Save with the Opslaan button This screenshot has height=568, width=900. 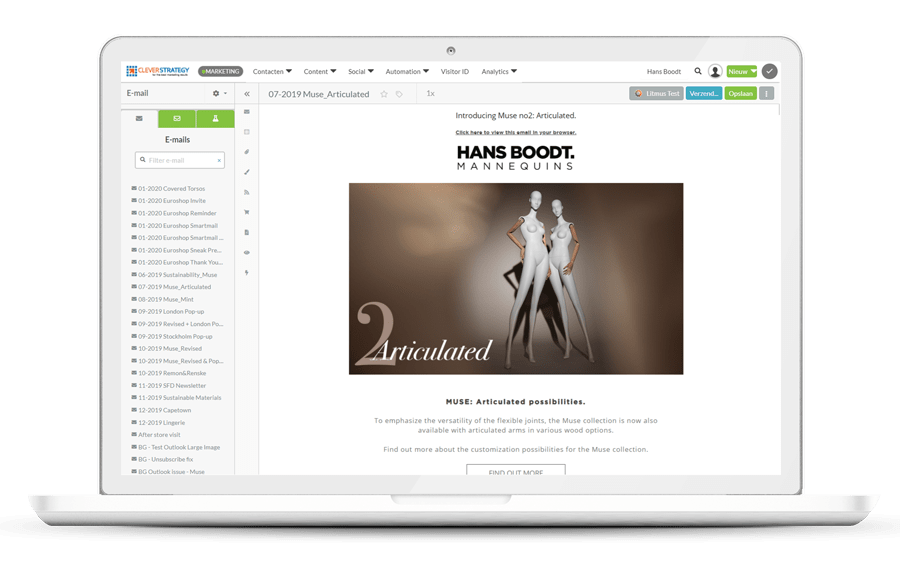pyautogui.click(x=740, y=94)
